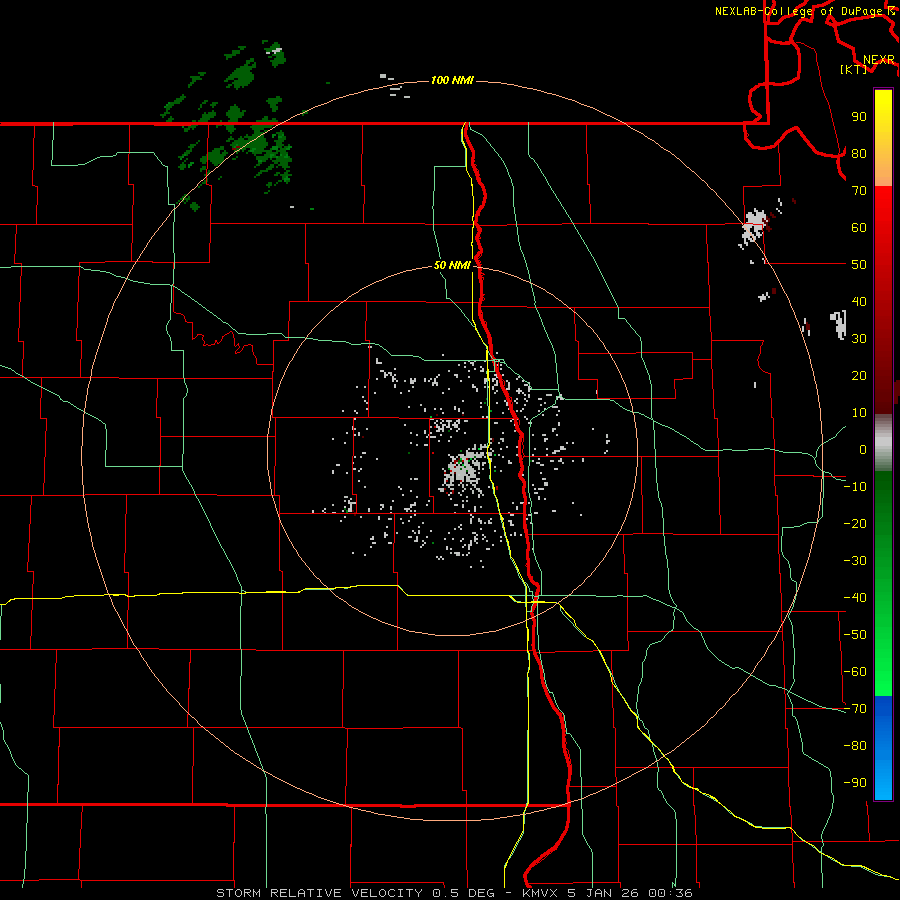
Task: Click the [KT] units label
Action: pyautogui.click(x=853, y=69)
